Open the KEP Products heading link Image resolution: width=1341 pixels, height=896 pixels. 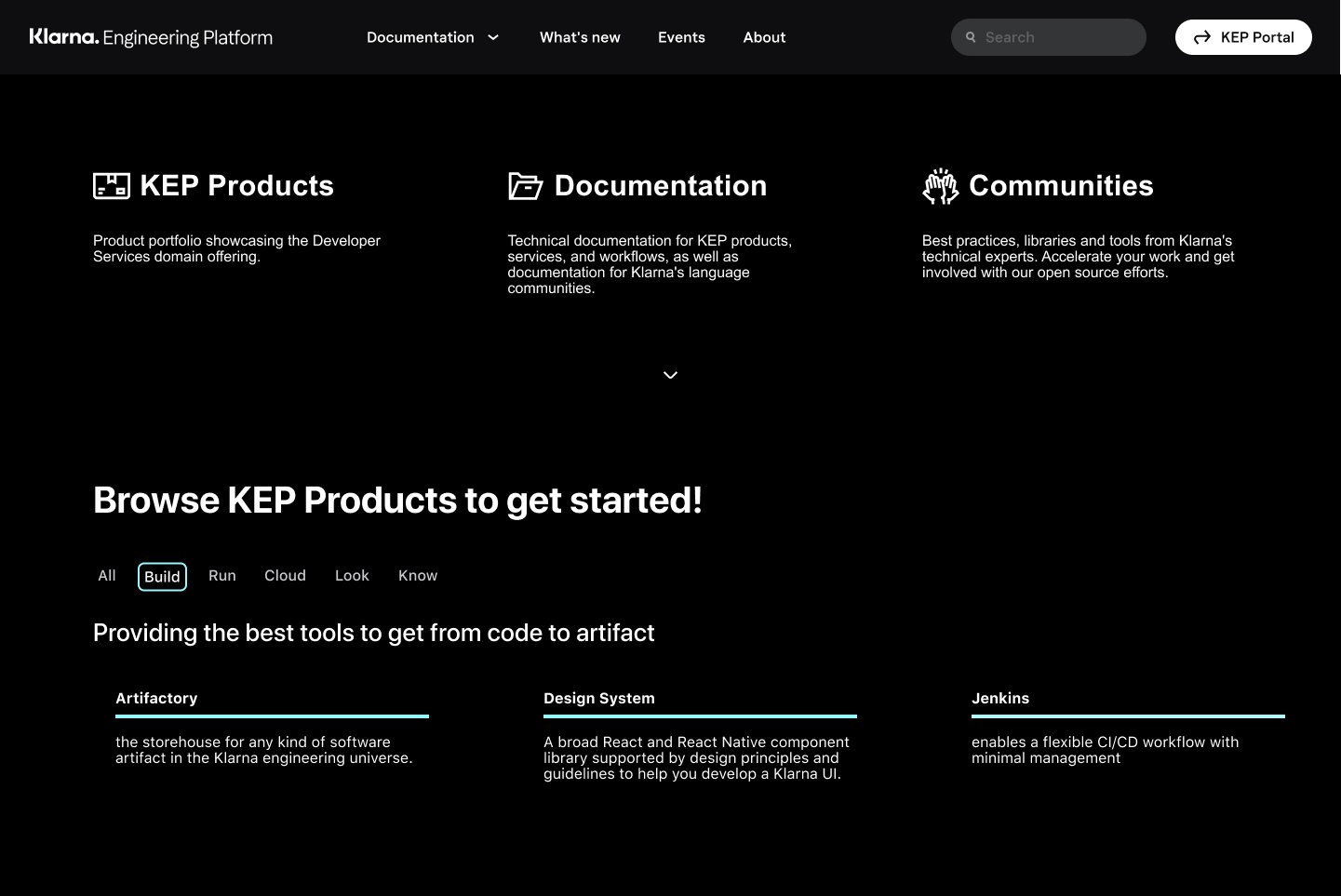pyautogui.click(x=236, y=186)
